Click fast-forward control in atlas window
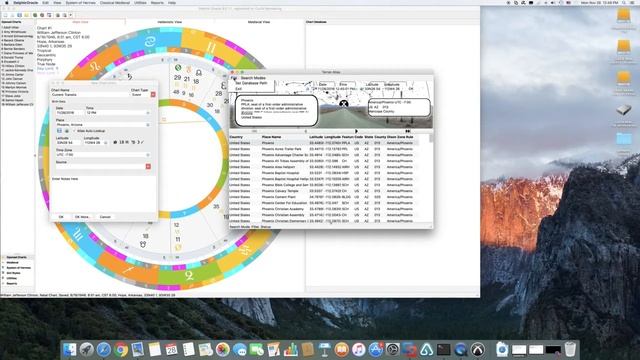This screenshot has width=640, height=360. [408, 131]
